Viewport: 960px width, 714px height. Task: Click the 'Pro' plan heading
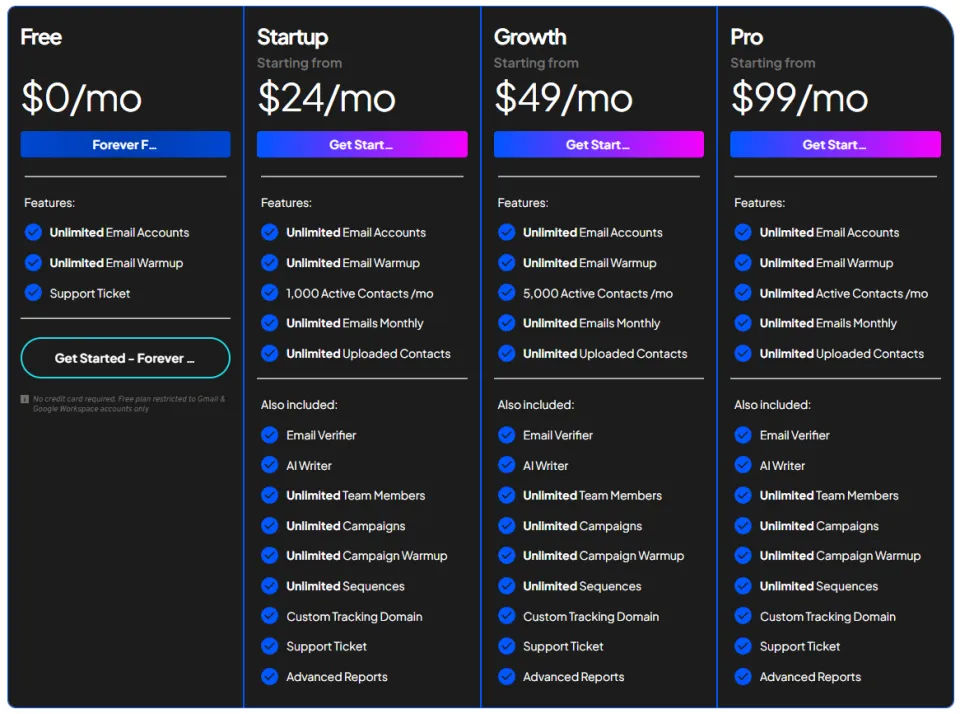(747, 37)
